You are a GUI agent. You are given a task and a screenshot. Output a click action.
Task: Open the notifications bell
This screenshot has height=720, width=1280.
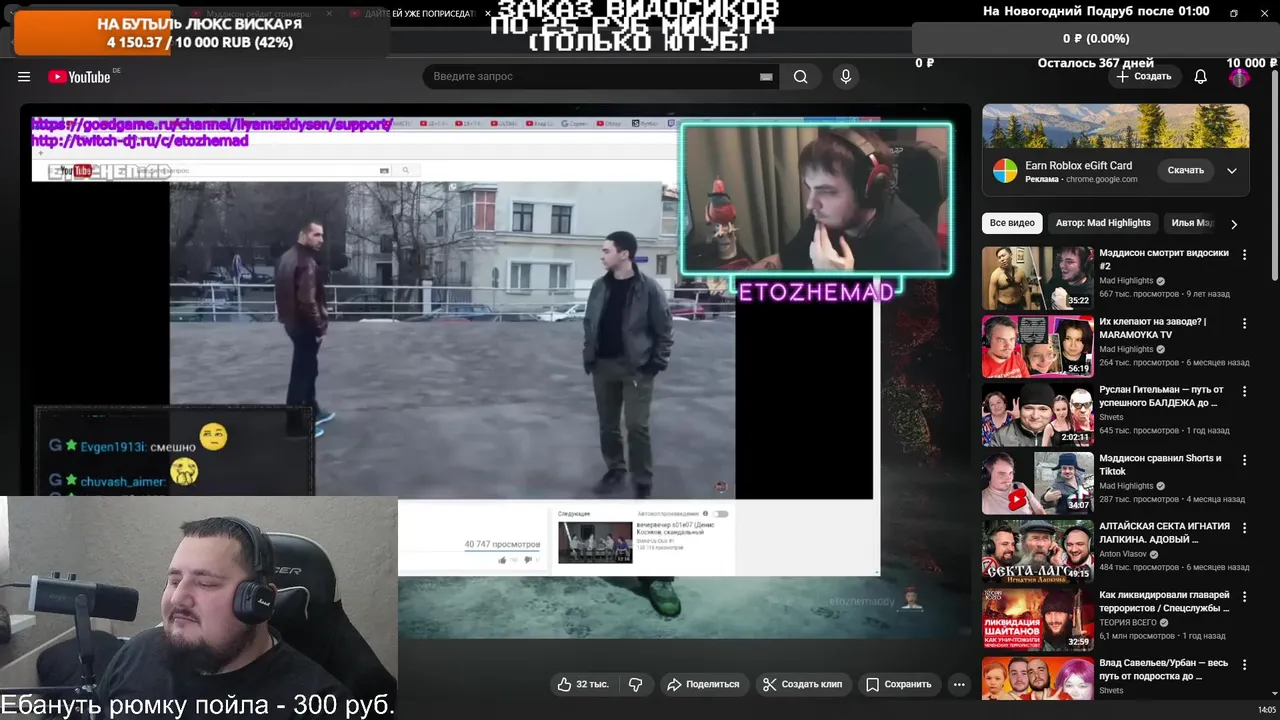1201,77
